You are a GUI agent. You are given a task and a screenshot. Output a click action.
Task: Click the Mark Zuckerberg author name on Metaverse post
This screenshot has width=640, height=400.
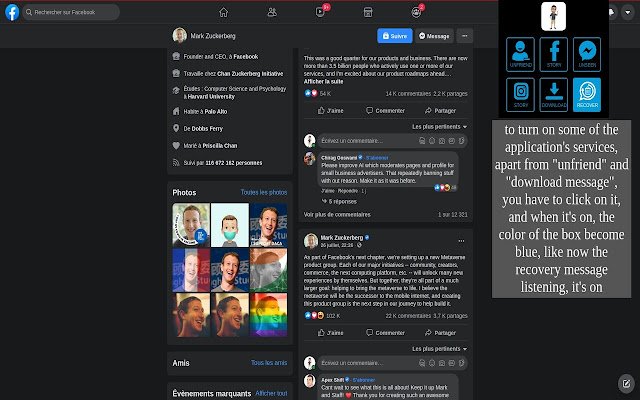(x=342, y=238)
